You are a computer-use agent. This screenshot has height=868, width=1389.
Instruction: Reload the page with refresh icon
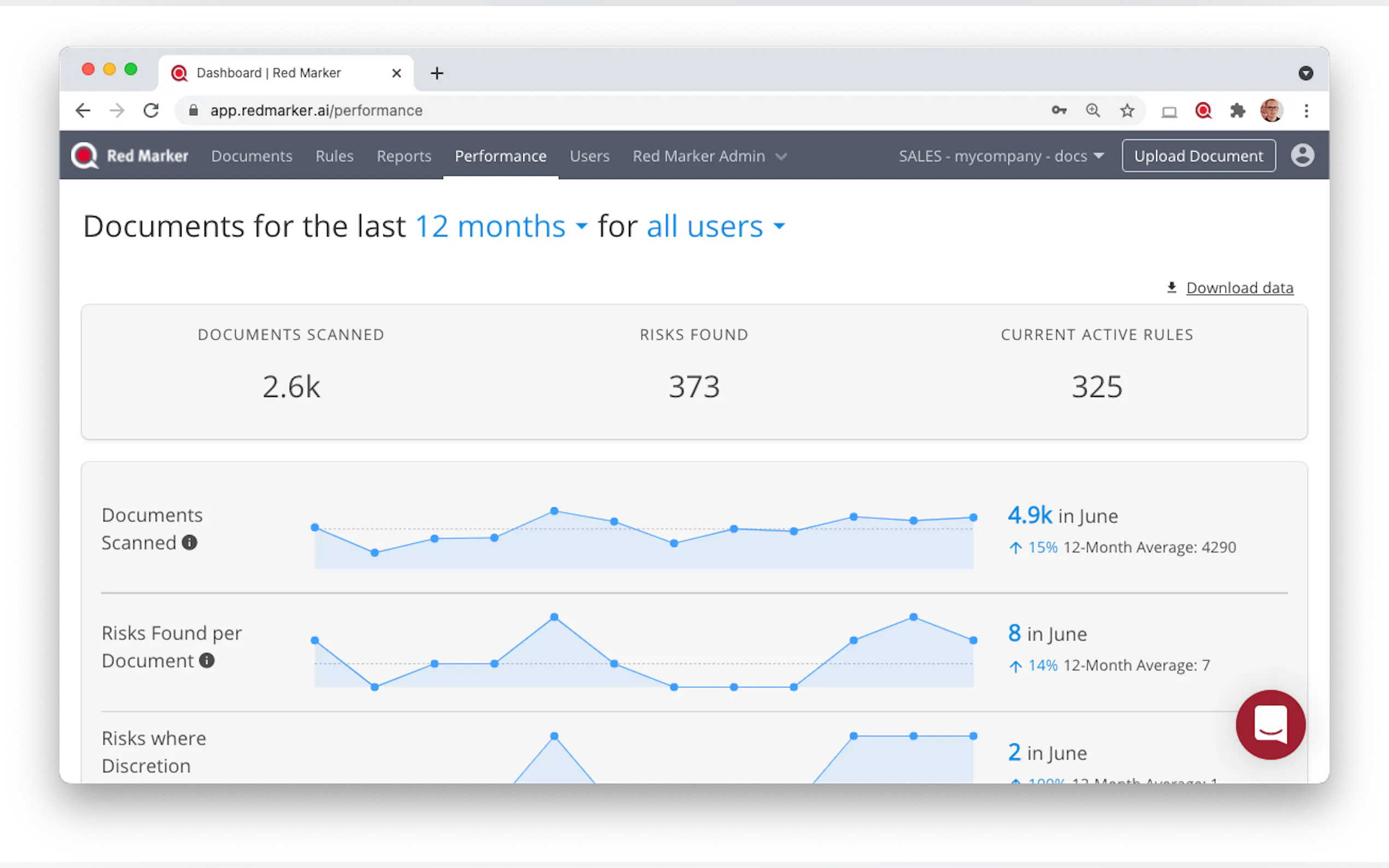coord(151,110)
